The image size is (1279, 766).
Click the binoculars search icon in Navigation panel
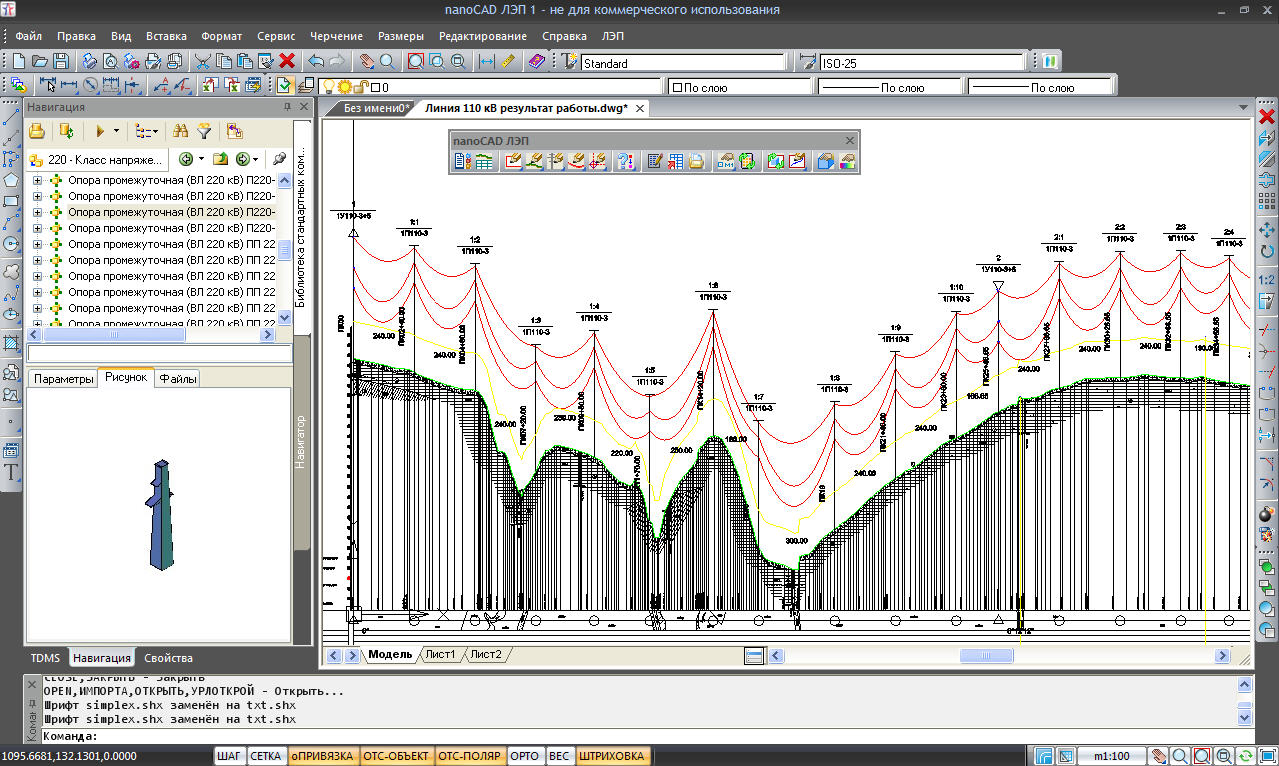(181, 131)
